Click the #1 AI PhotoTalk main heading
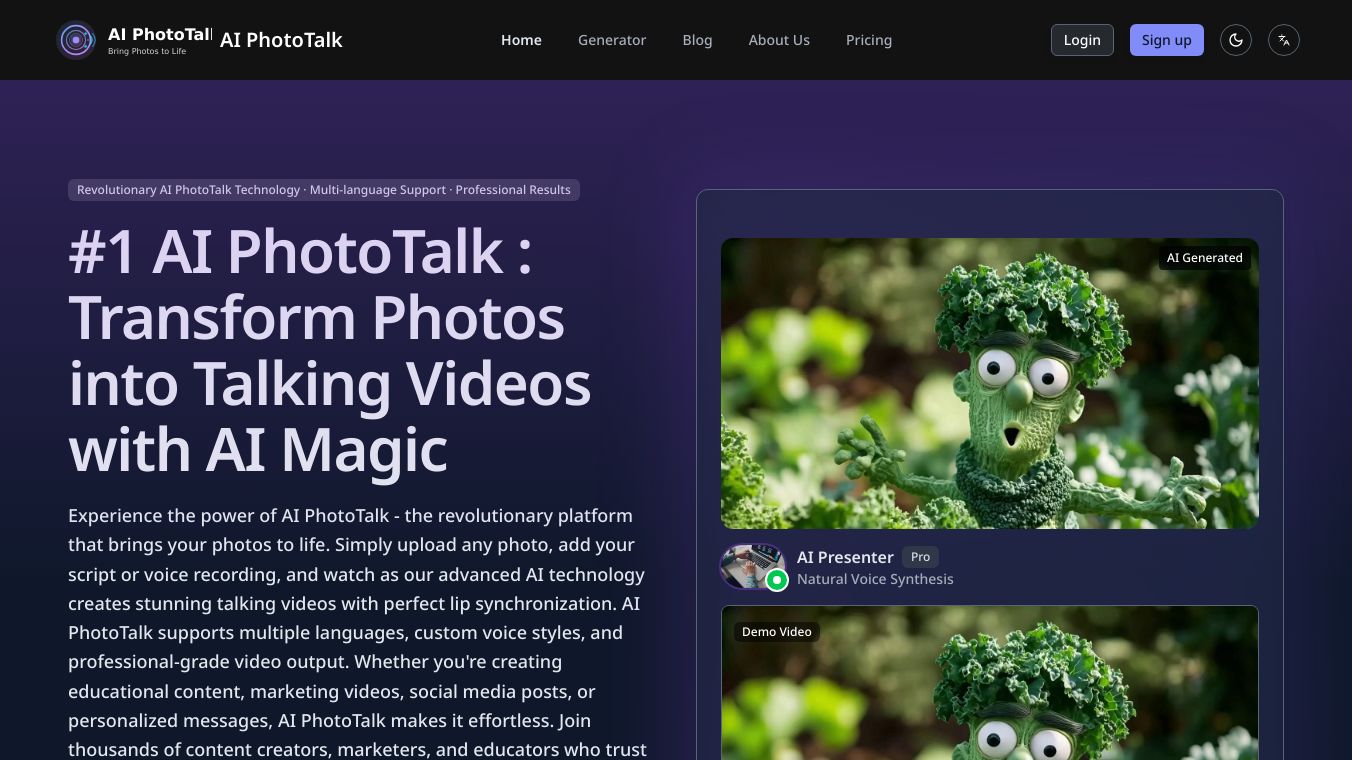The height and width of the screenshot is (760, 1352). pos(330,350)
